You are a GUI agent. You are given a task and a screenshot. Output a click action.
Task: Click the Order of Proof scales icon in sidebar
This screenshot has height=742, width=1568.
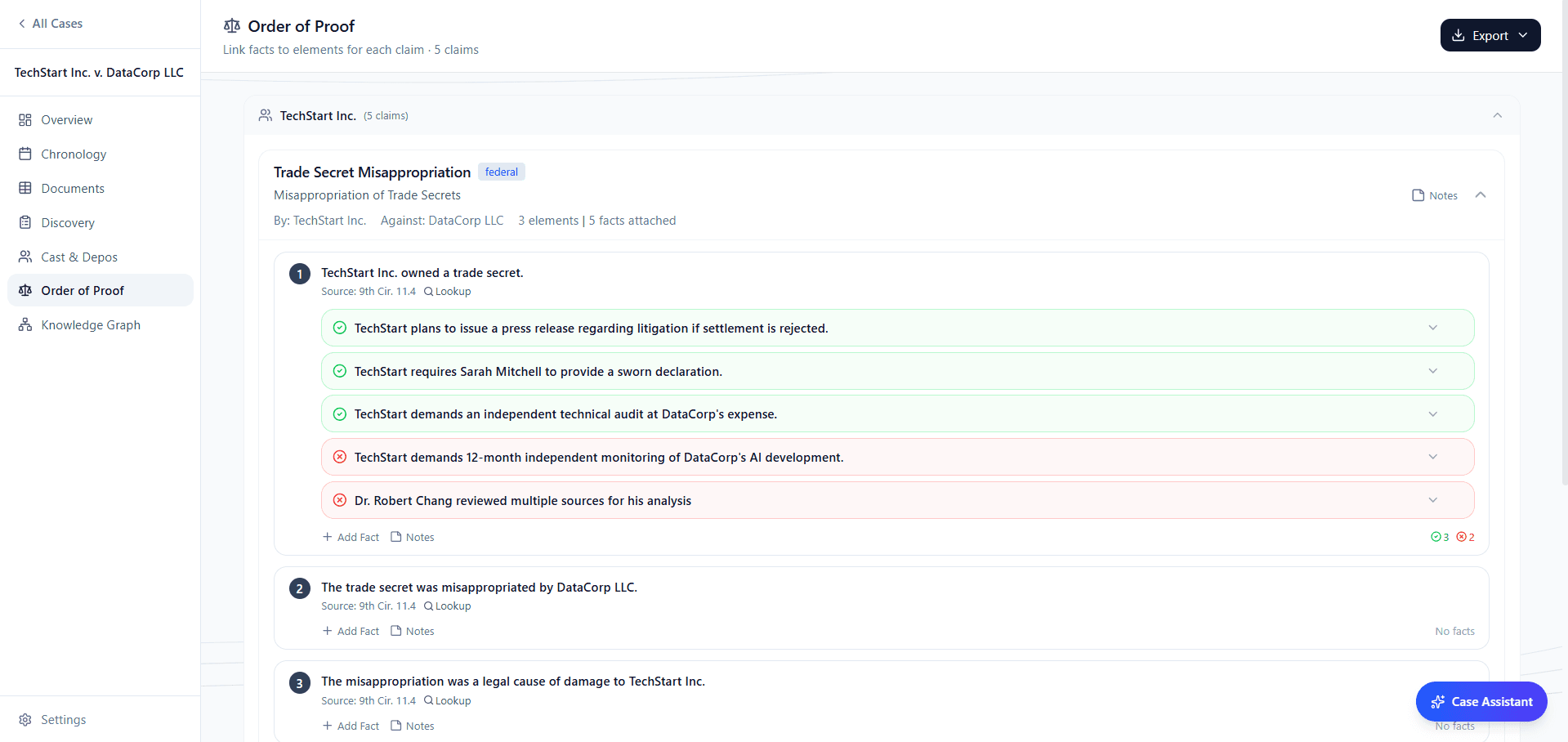point(25,291)
